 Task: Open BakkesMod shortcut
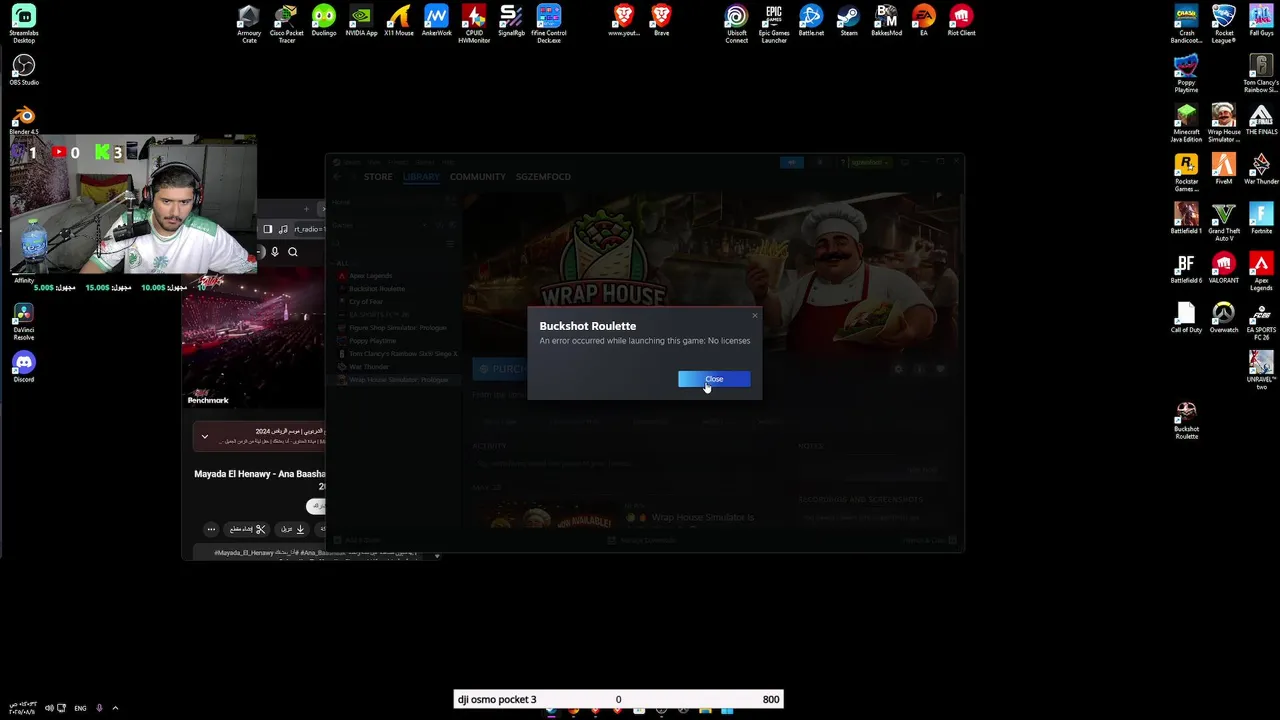click(x=886, y=20)
